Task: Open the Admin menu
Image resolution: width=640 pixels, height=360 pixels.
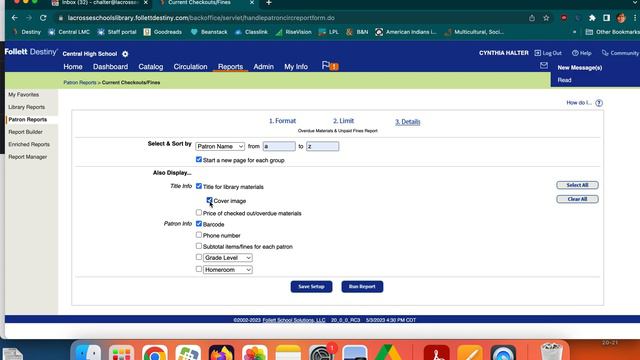Action: point(264,67)
